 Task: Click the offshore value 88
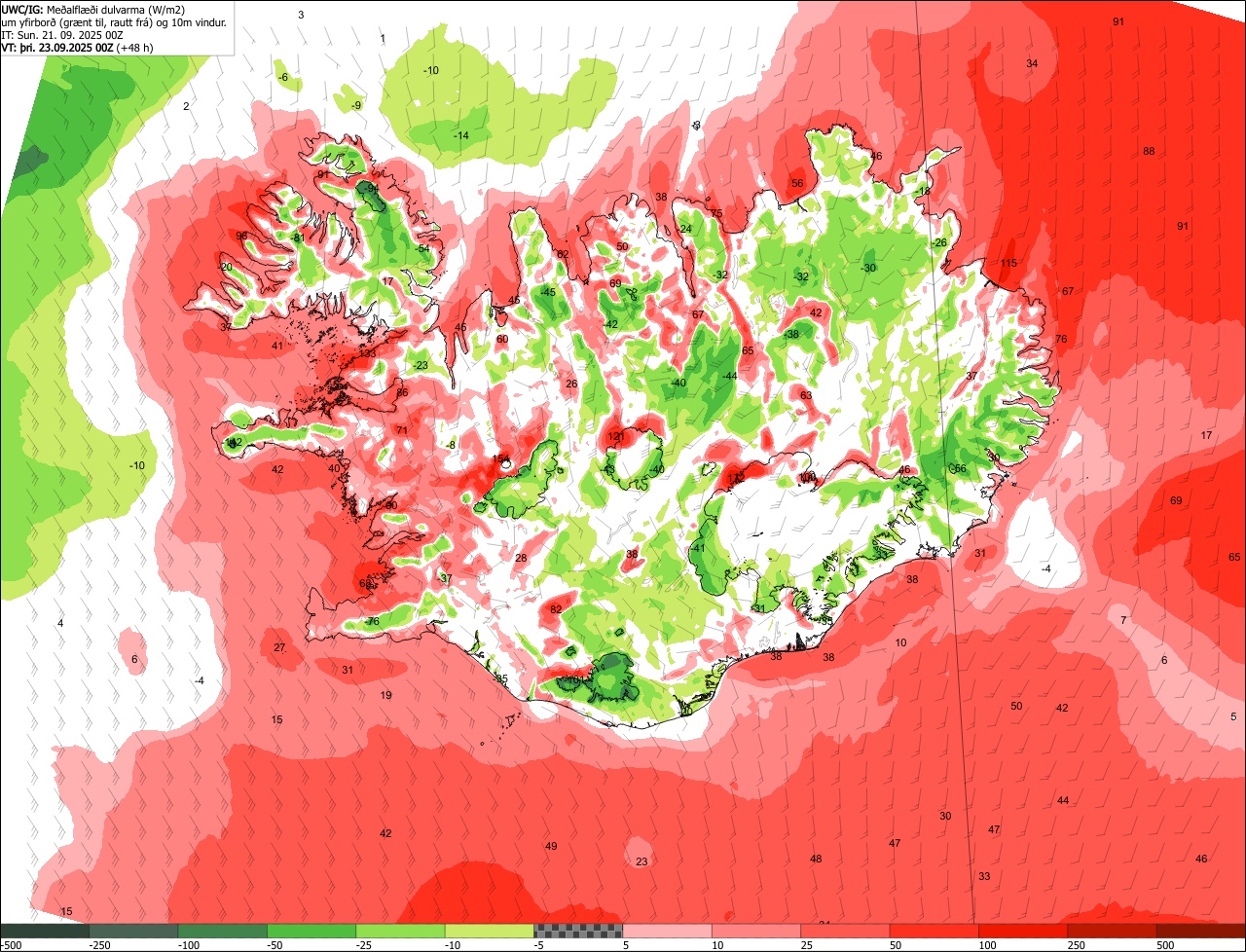coord(1149,152)
